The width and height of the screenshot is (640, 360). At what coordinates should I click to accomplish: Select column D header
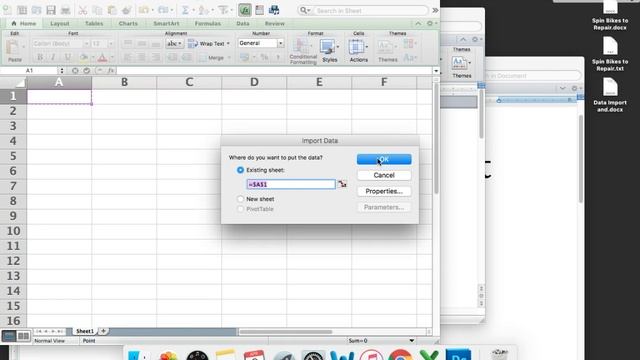[x=254, y=82]
